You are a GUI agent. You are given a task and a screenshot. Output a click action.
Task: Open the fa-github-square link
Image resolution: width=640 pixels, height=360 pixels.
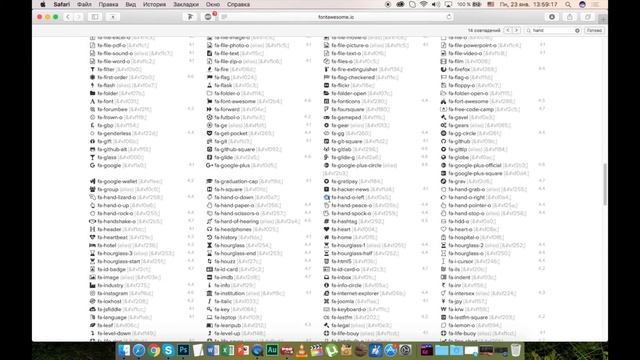(234, 149)
